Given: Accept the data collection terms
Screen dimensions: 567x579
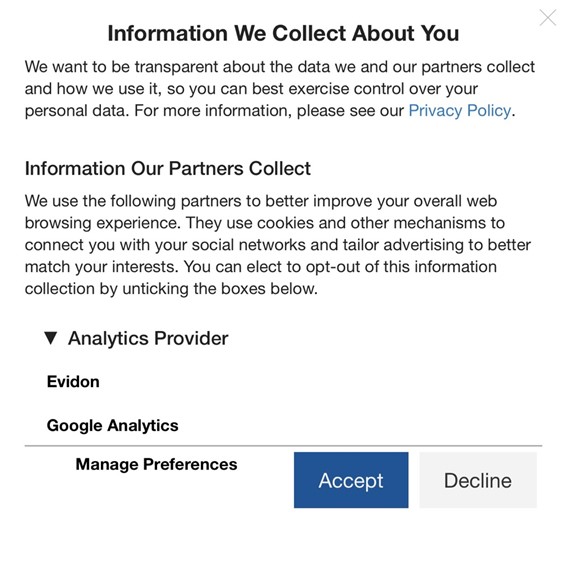Looking at the screenshot, I should [351, 480].
